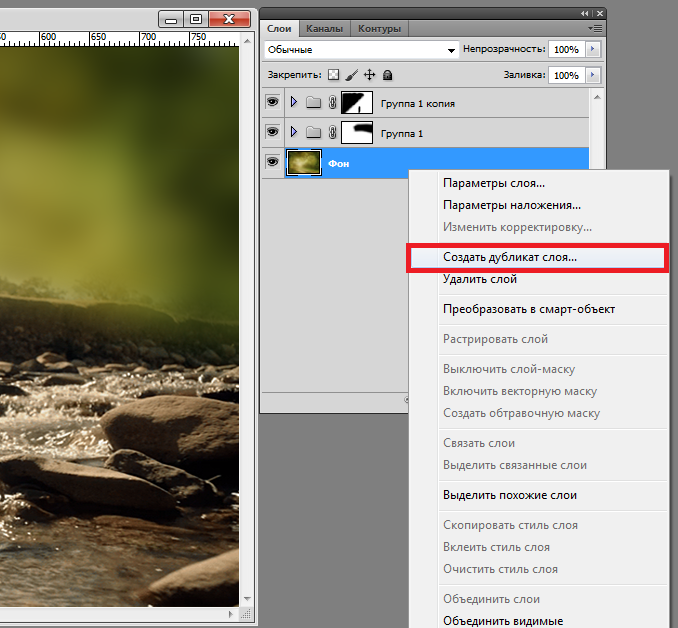Click the mask link chain icon of Группа 1
This screenshot has width=678, height=628.
(x=332, y=132)
